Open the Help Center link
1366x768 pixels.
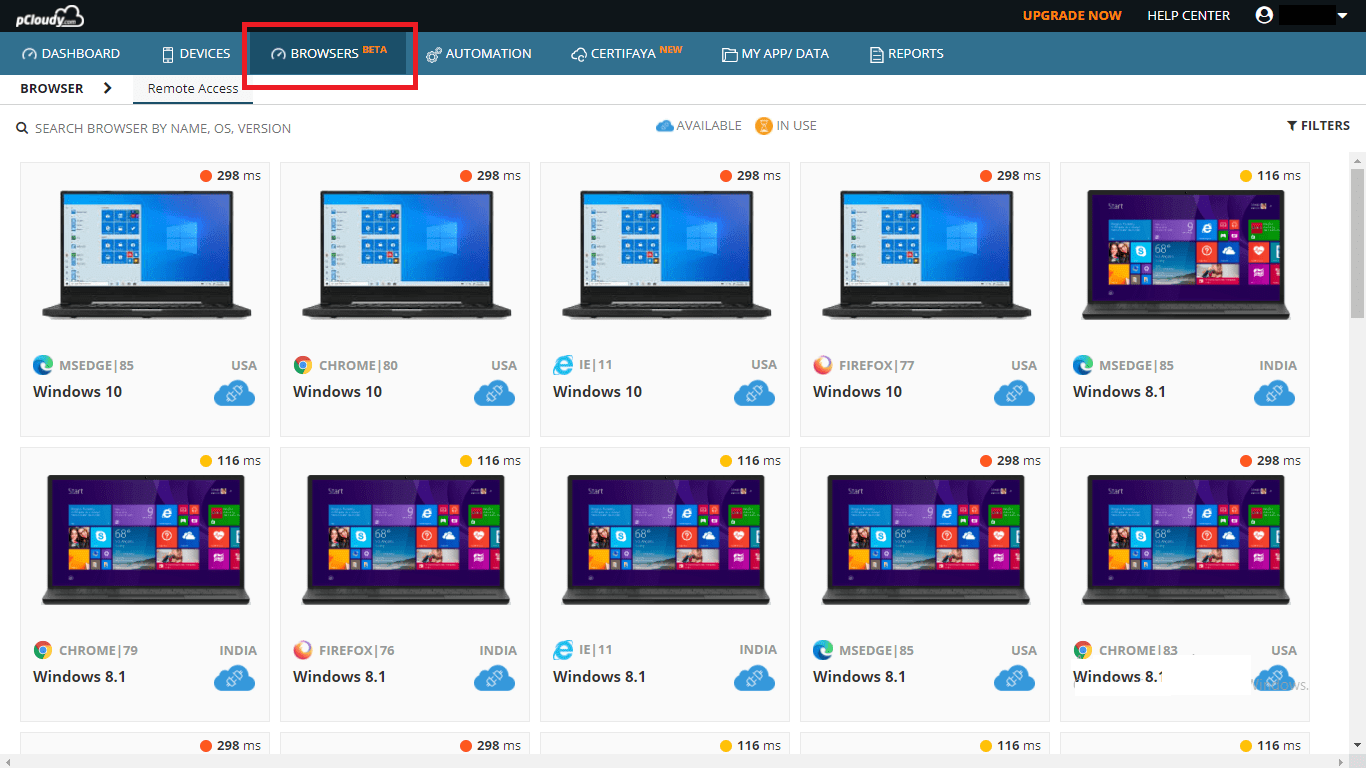point(1188,16)
